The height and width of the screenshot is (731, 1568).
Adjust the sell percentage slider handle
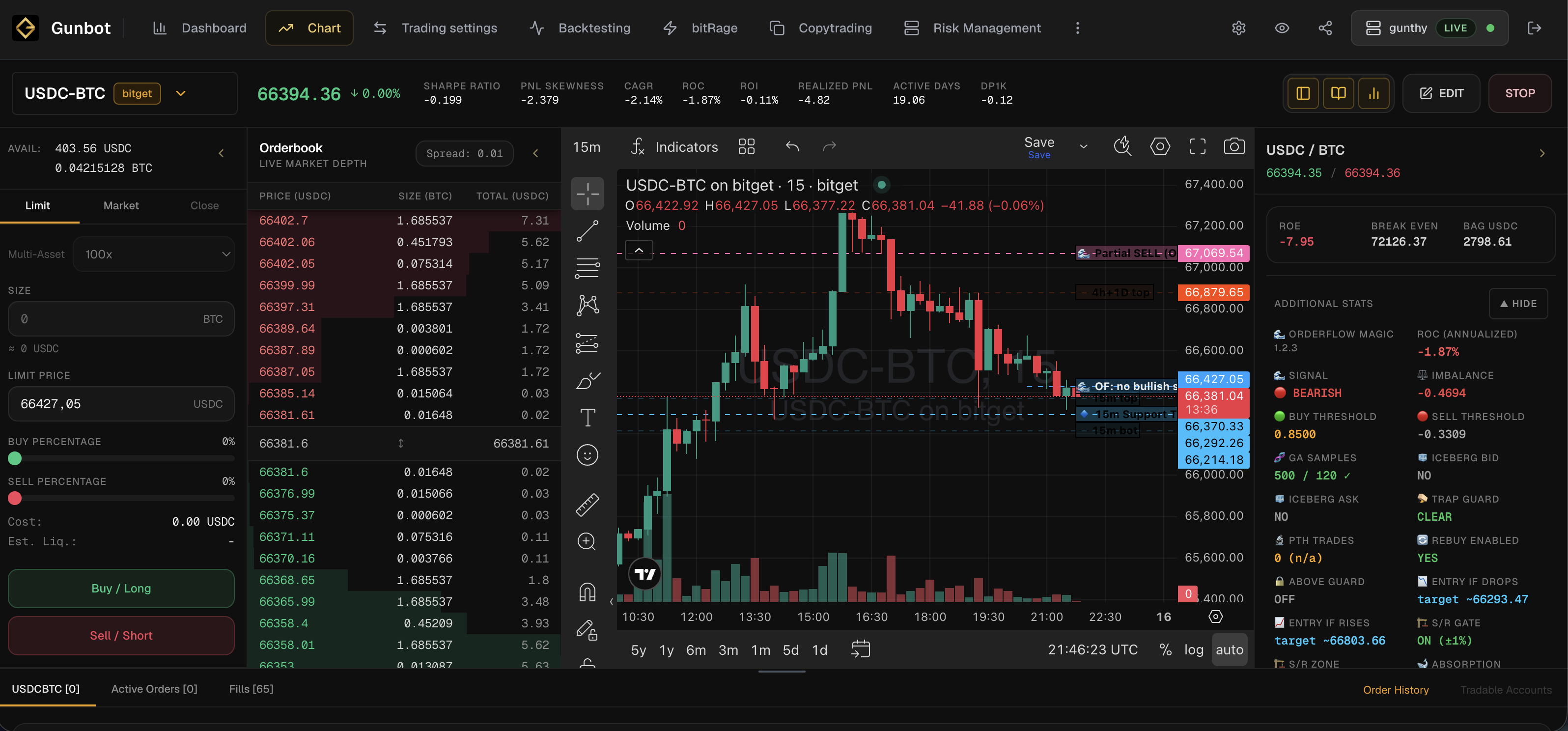[x=15, y=499]
